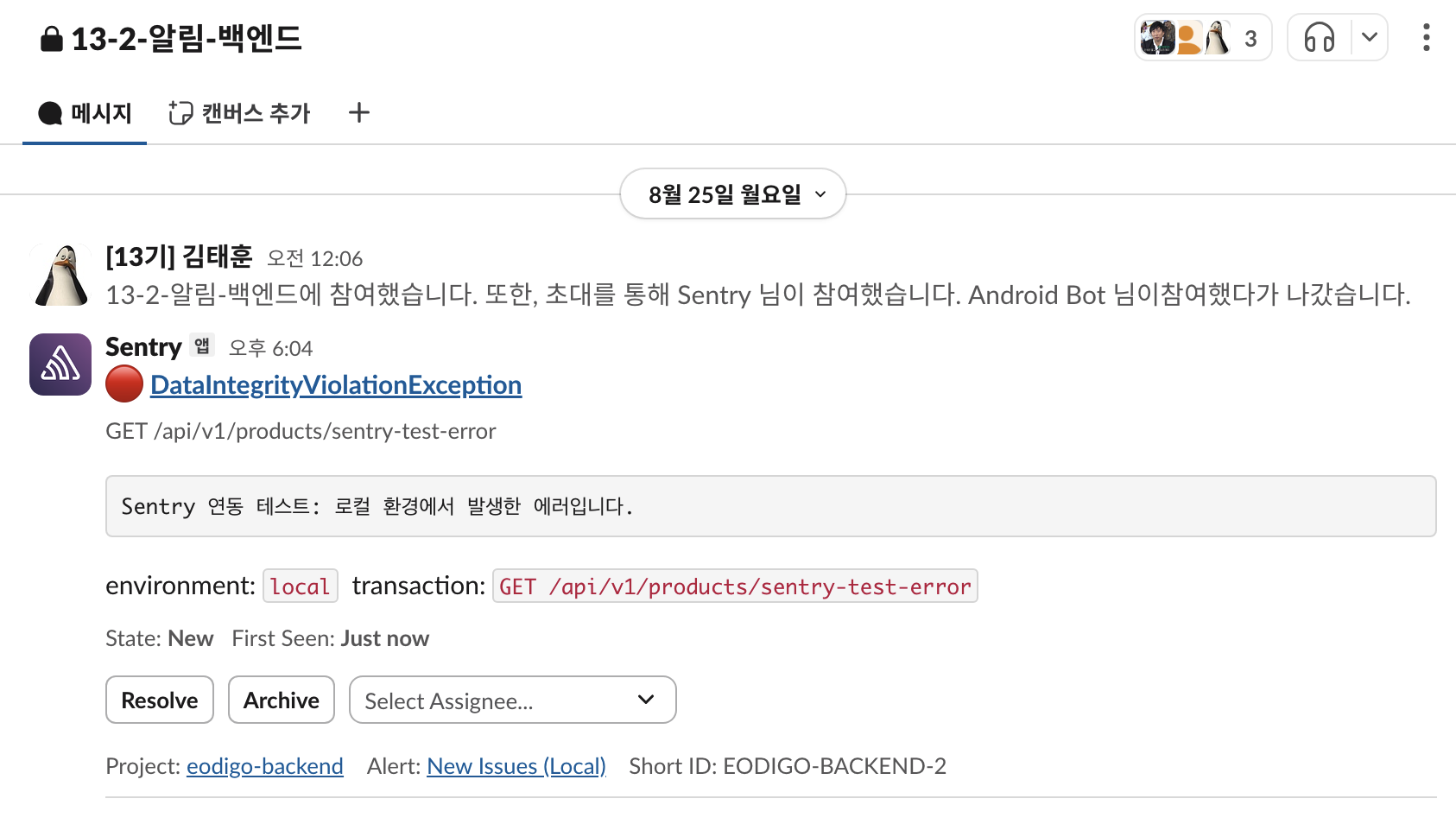Switch to the 메시지 tab
This screenshot has height=824, width=1456.
pyautogui.click(x=85, y=113)
